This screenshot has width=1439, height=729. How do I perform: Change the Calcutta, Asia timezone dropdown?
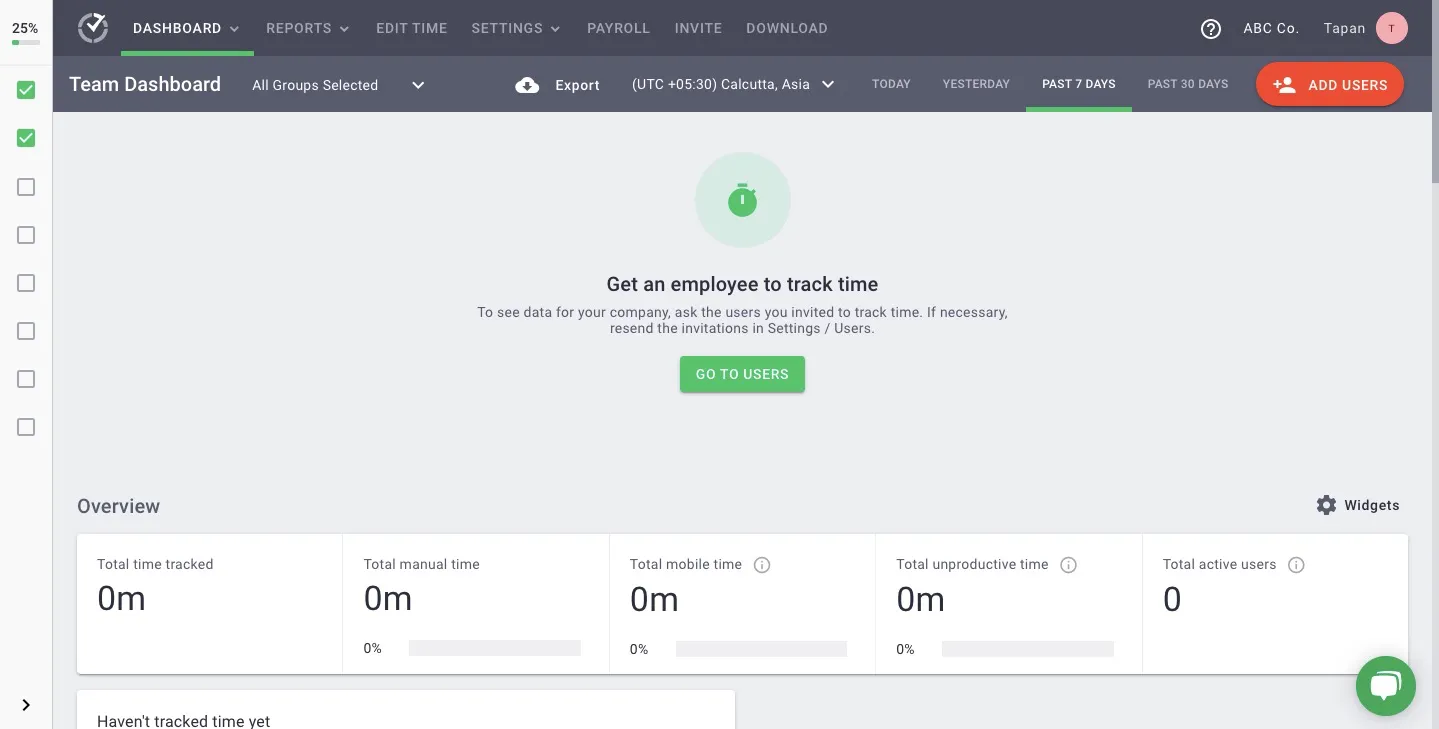tap(733, 84)
